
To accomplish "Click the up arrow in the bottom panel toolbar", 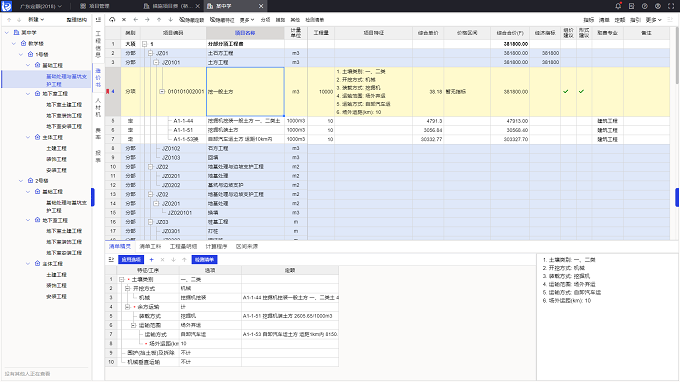I will pos(184,260).
